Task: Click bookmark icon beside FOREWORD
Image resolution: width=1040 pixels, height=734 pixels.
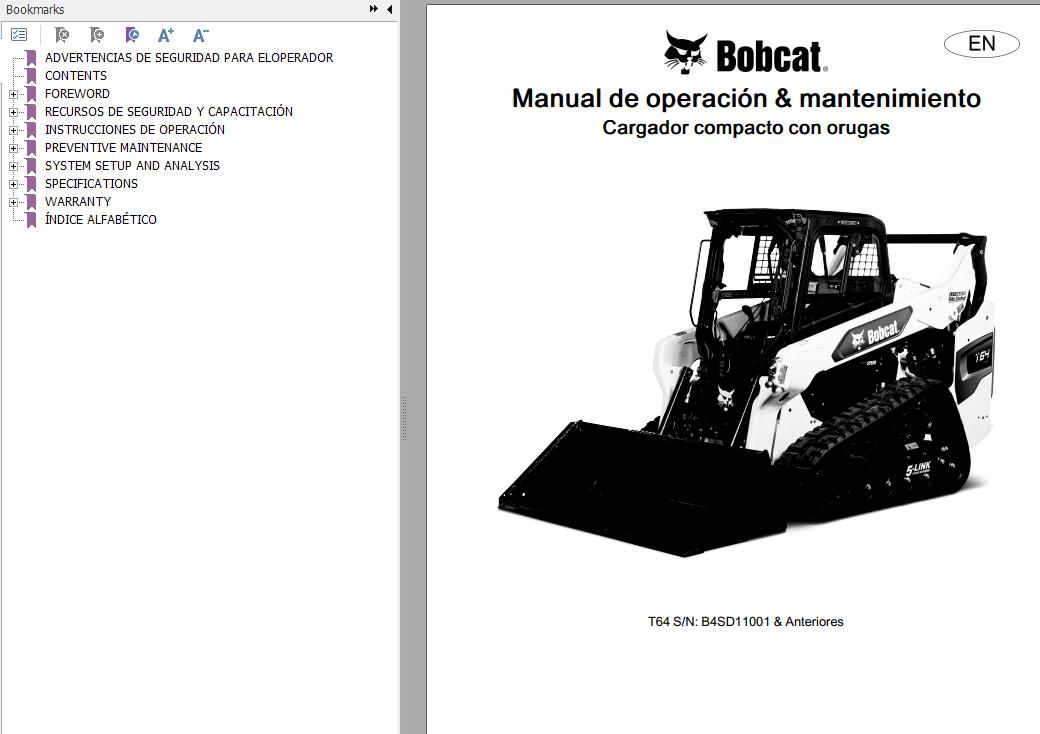Action: point(31,93)
